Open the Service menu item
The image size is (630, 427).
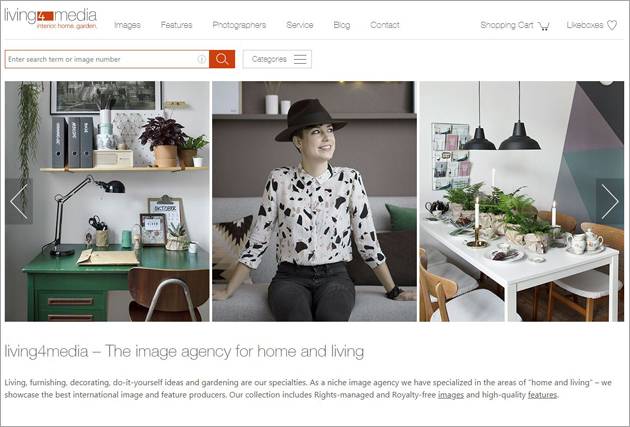point(300,25)
